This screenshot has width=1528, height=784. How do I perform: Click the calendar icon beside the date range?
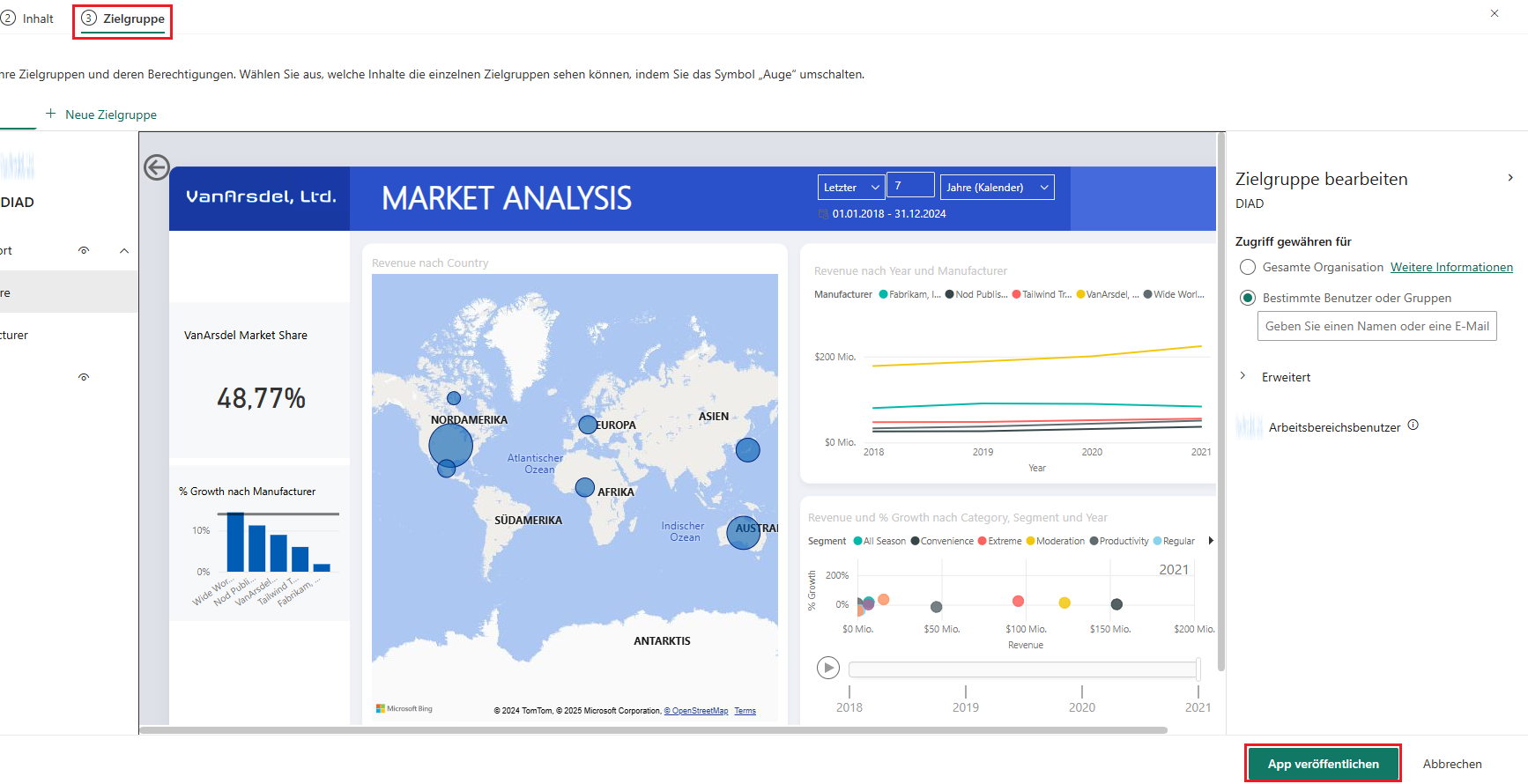click(x=824, y=214)
